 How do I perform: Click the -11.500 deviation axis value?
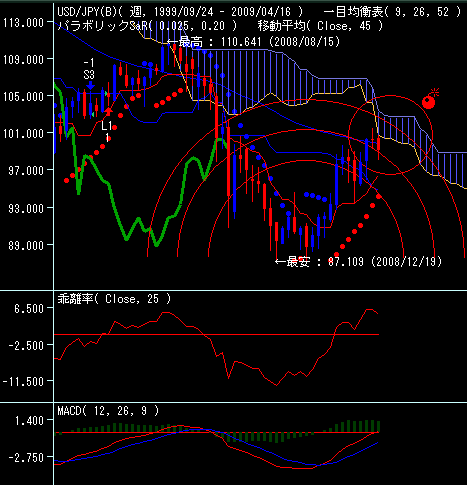pyautogui.click(x=23, y=381)
